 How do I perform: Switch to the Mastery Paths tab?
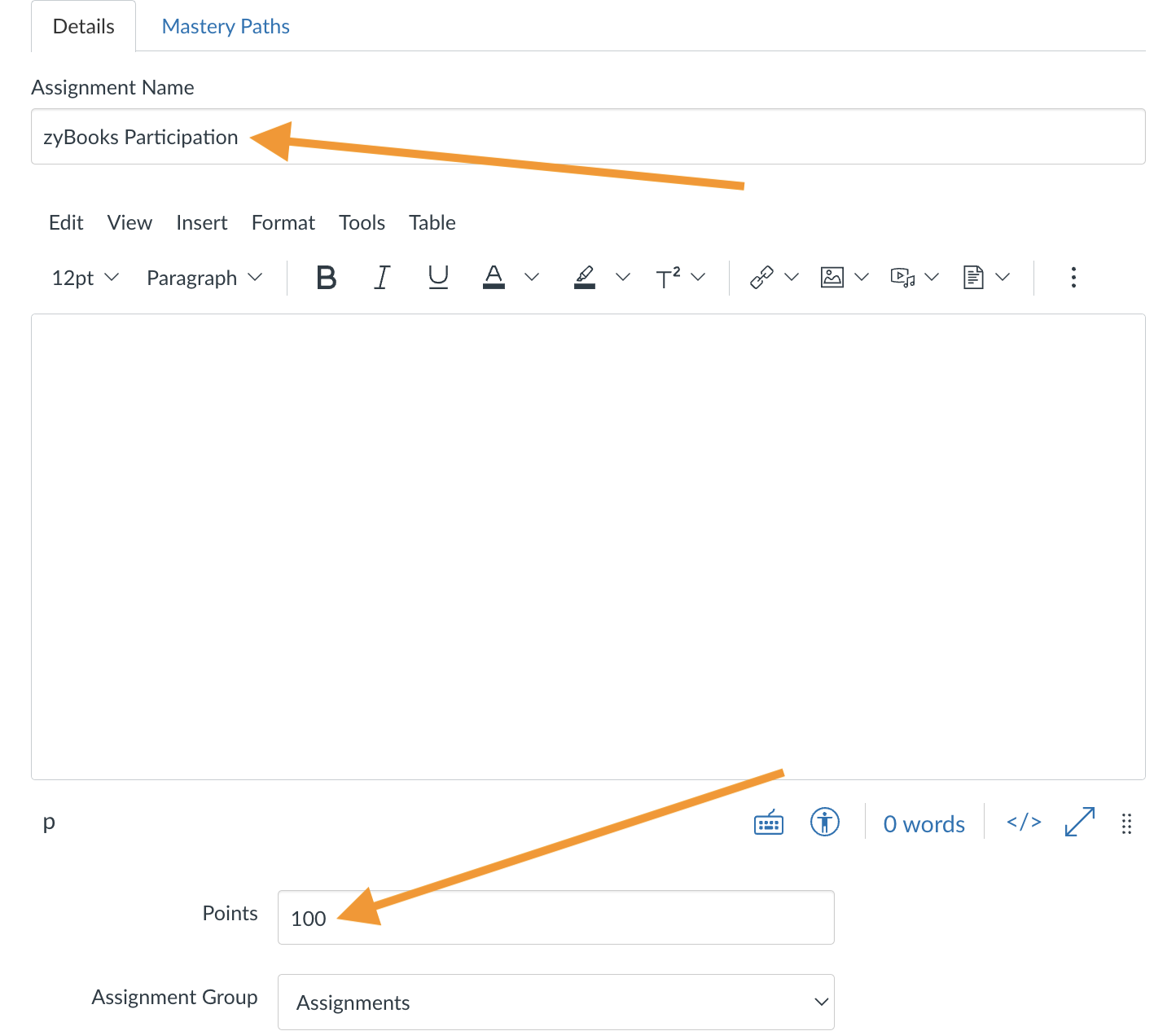tap(226, 26)
